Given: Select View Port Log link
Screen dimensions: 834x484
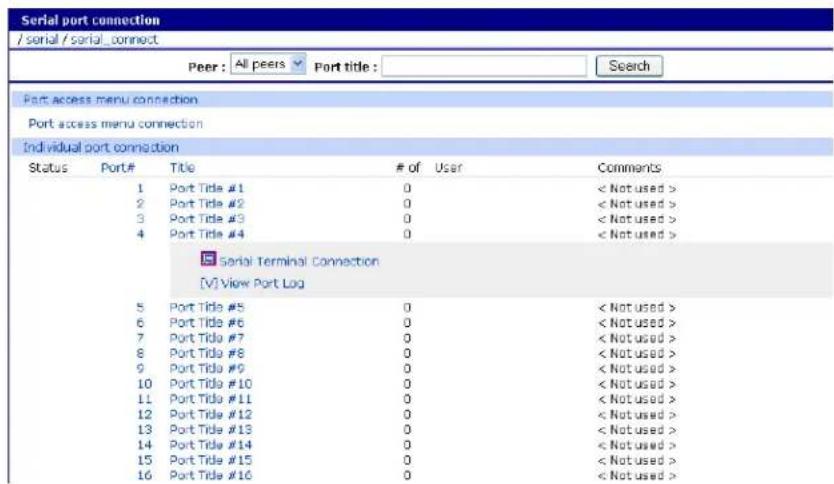Looking at the screenshot, I should (252, 283).
